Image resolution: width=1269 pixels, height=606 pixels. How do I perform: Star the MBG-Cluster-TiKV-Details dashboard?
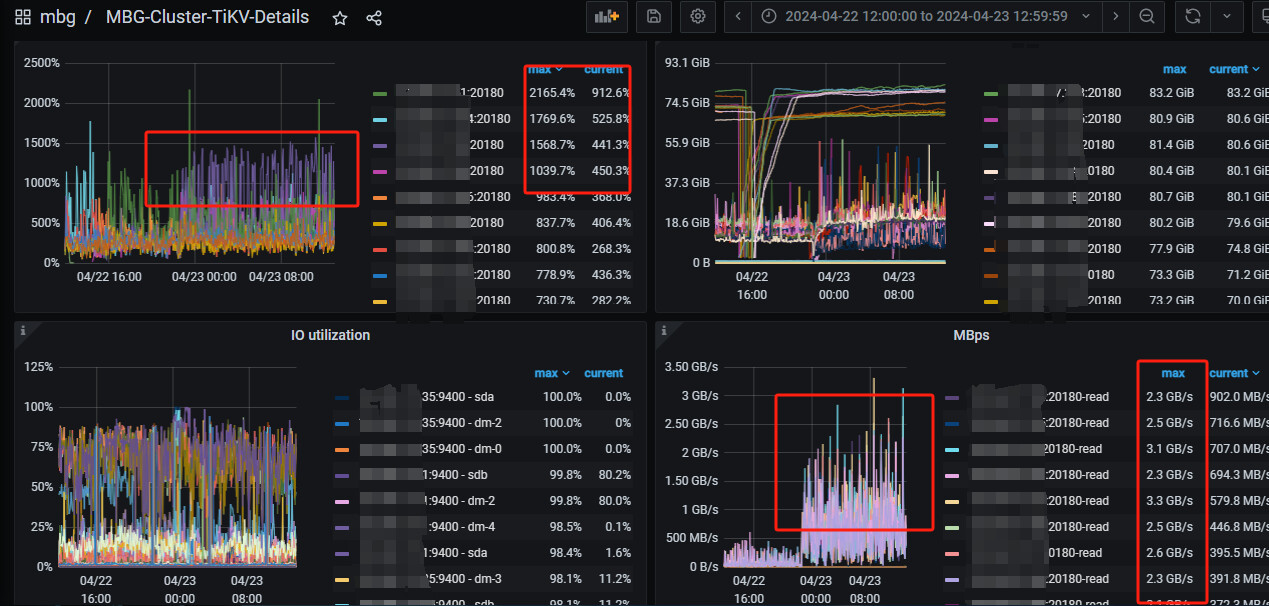click(340, 17)
